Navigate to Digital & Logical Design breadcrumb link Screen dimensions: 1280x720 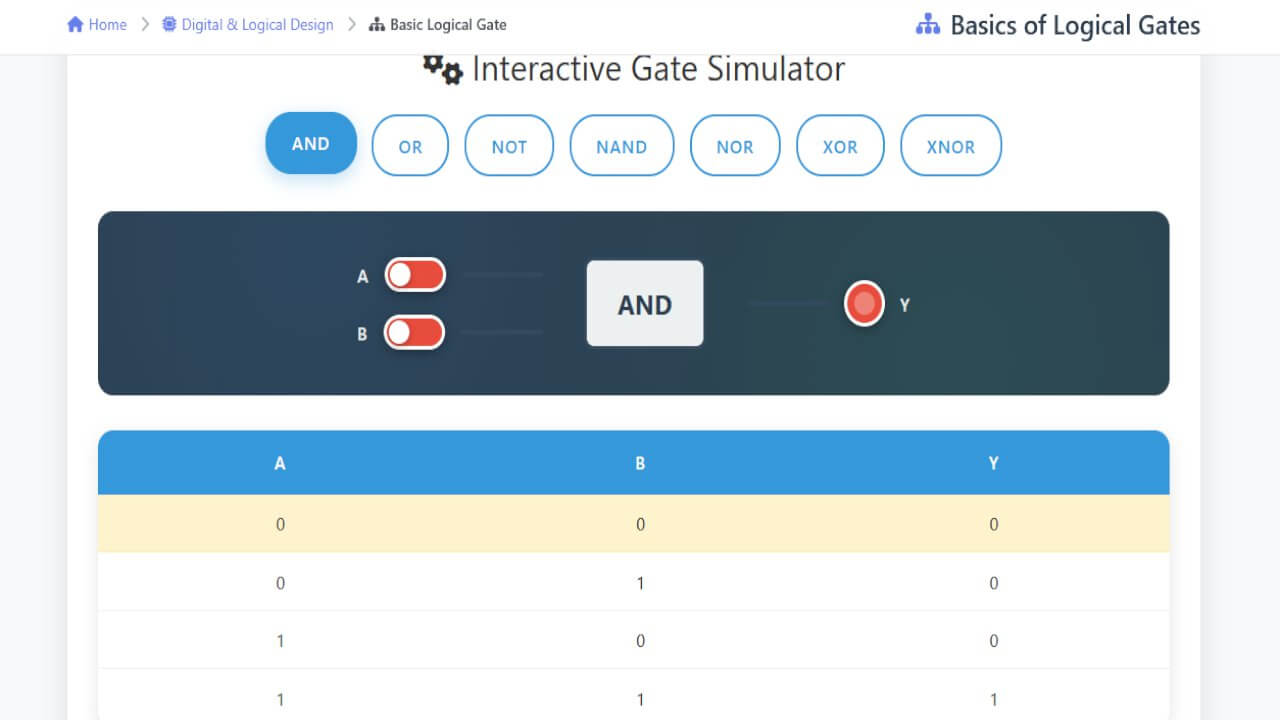click(x=256, y=24)
